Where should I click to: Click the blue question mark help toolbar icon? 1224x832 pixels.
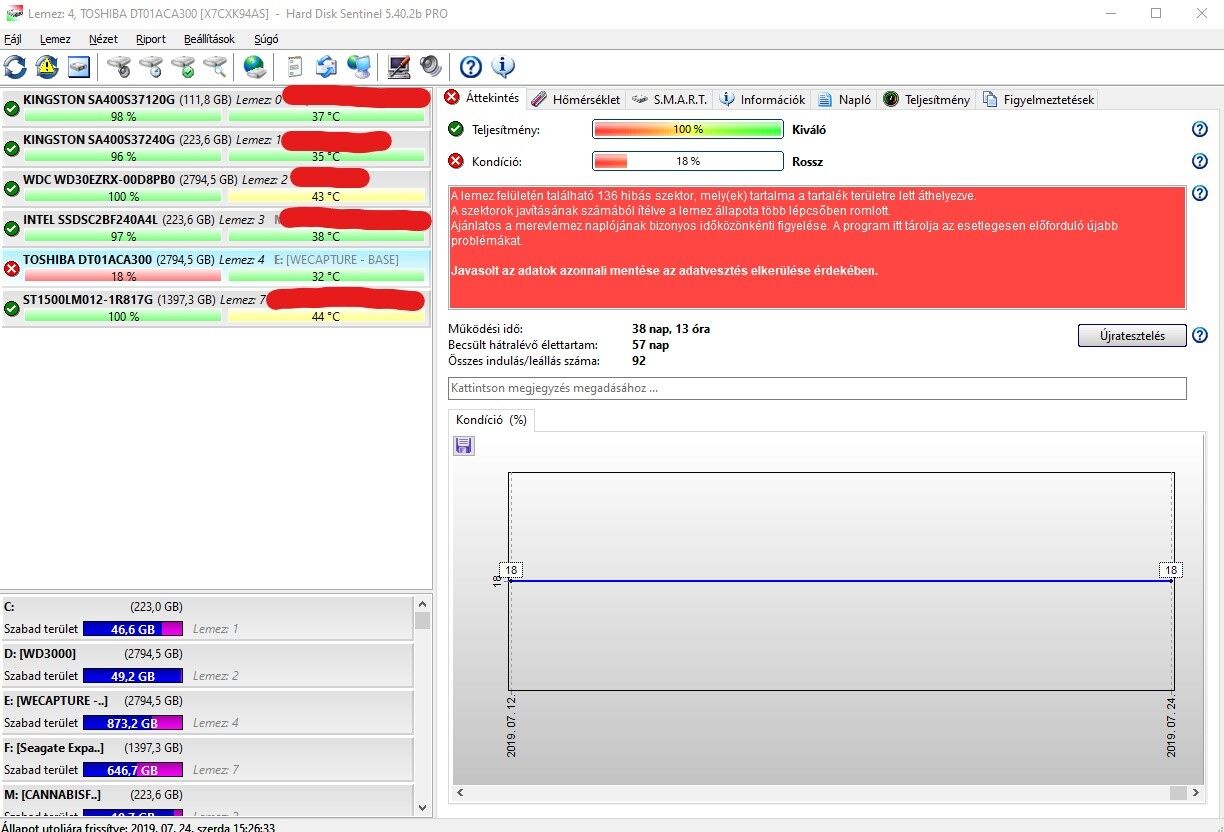pos(471,67)
